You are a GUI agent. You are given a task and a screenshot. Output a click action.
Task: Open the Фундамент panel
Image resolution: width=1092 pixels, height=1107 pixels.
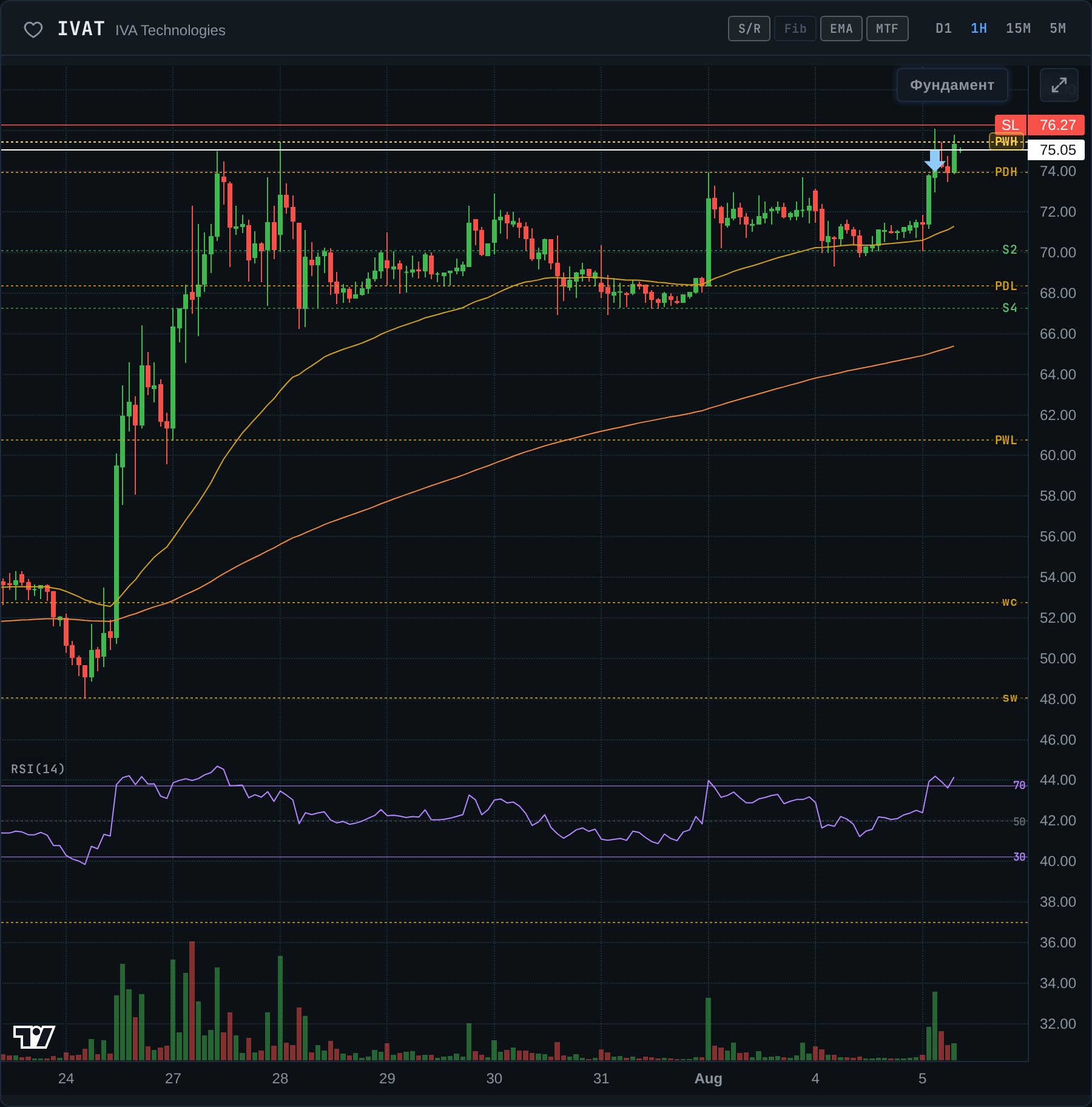tap(952, 85)
